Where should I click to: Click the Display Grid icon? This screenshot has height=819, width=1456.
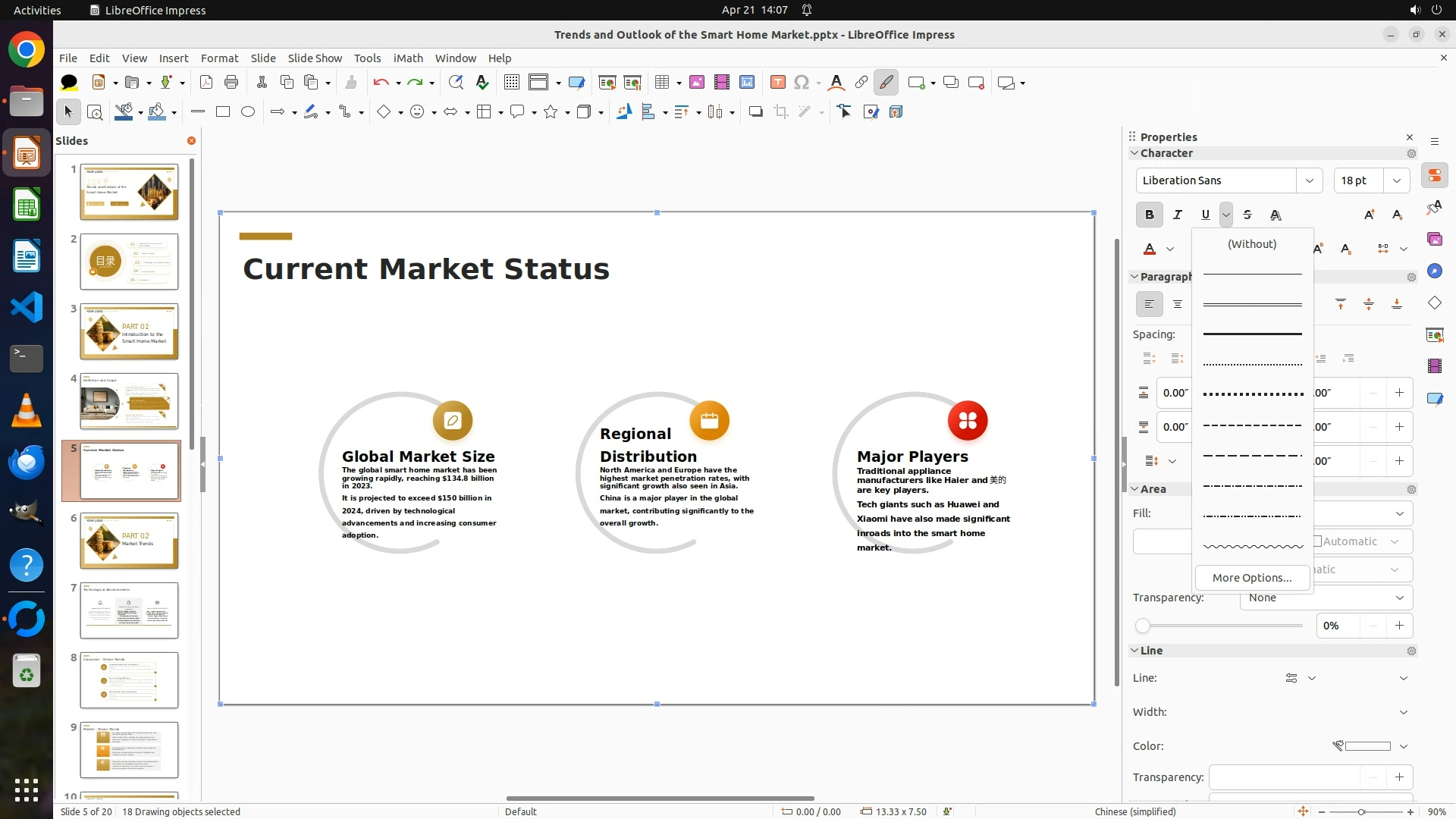[x=512, y=83]
